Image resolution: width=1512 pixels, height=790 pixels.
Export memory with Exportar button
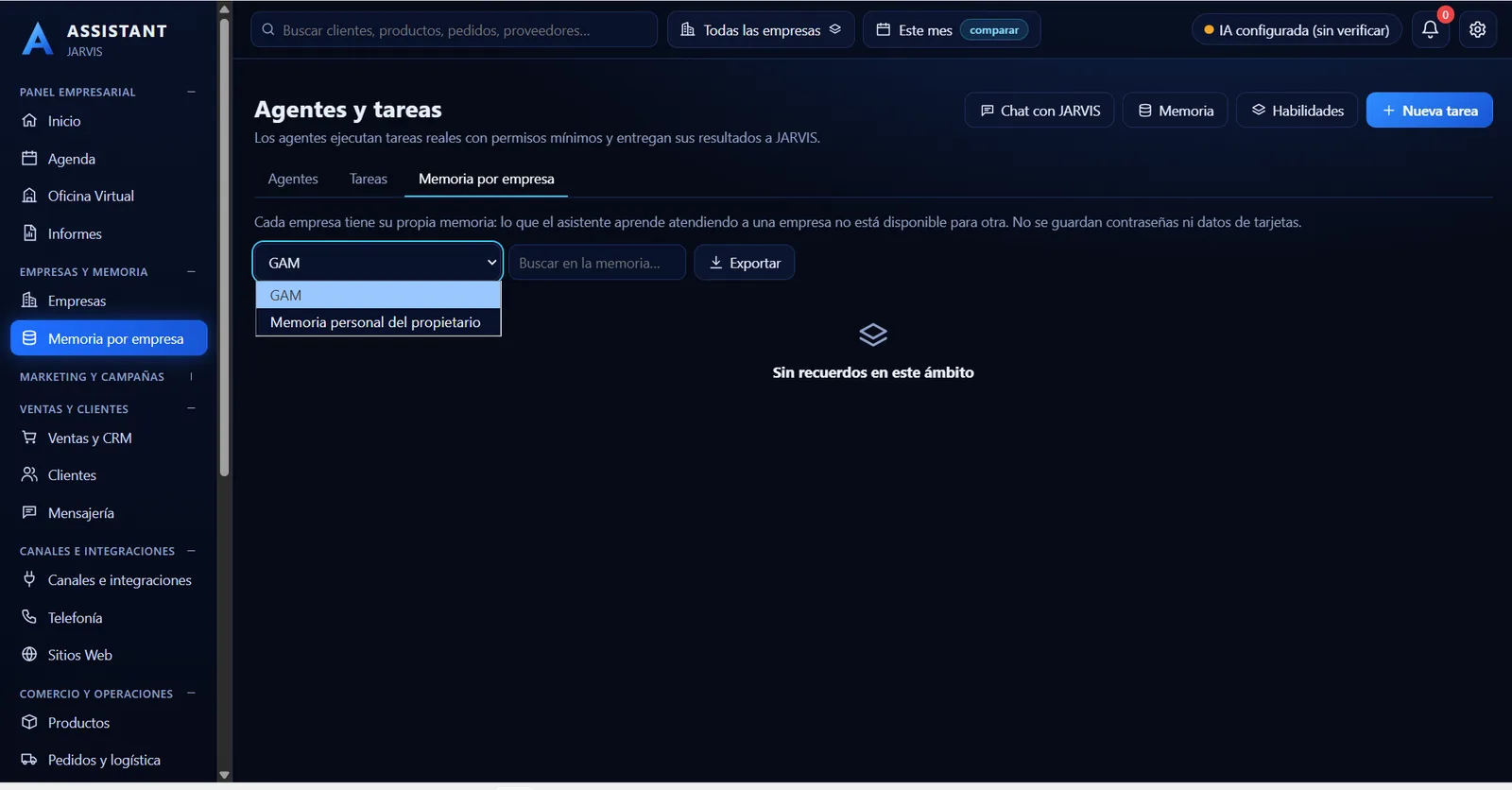point(745,262)
